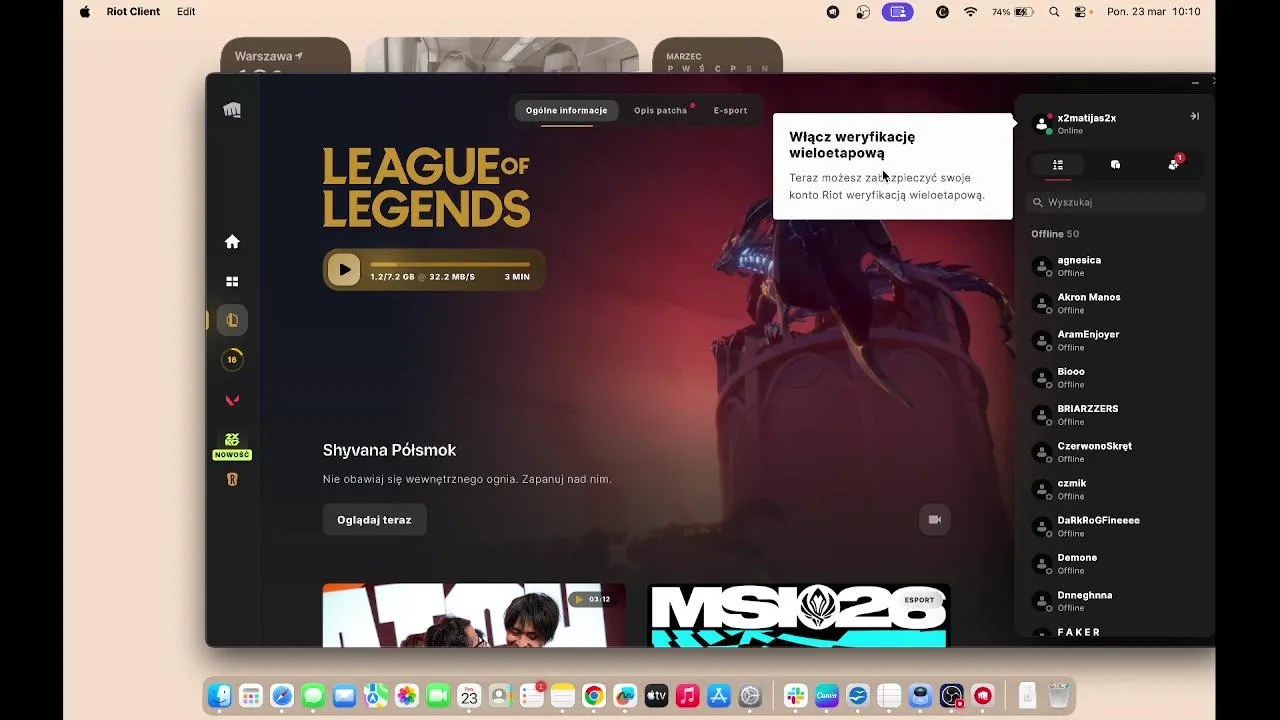Click the 74% battery indicator

pyautogui.click(x=1012, y=12)
